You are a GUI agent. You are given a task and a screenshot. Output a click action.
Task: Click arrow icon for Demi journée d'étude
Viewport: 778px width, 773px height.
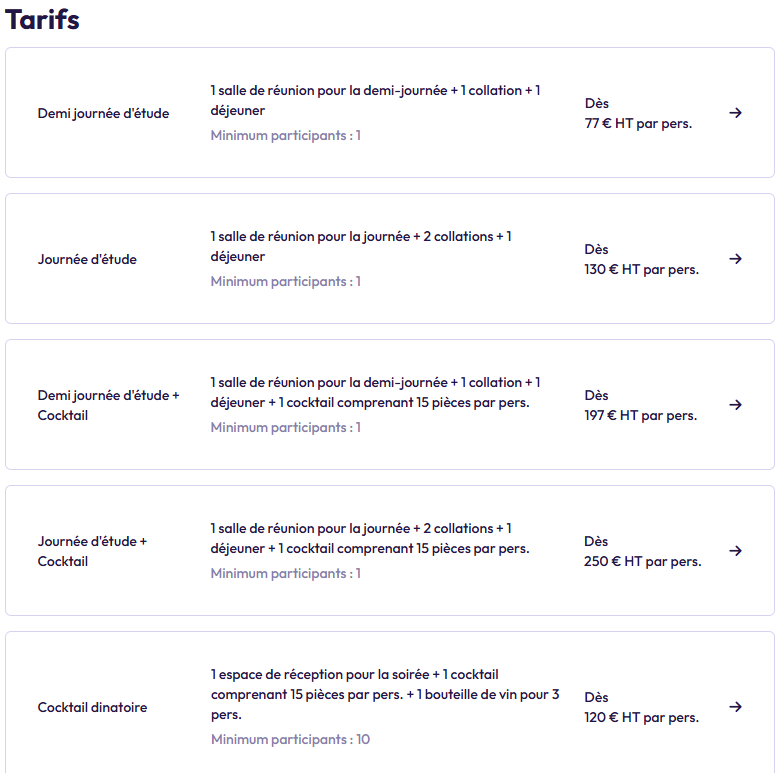[735, 113]
